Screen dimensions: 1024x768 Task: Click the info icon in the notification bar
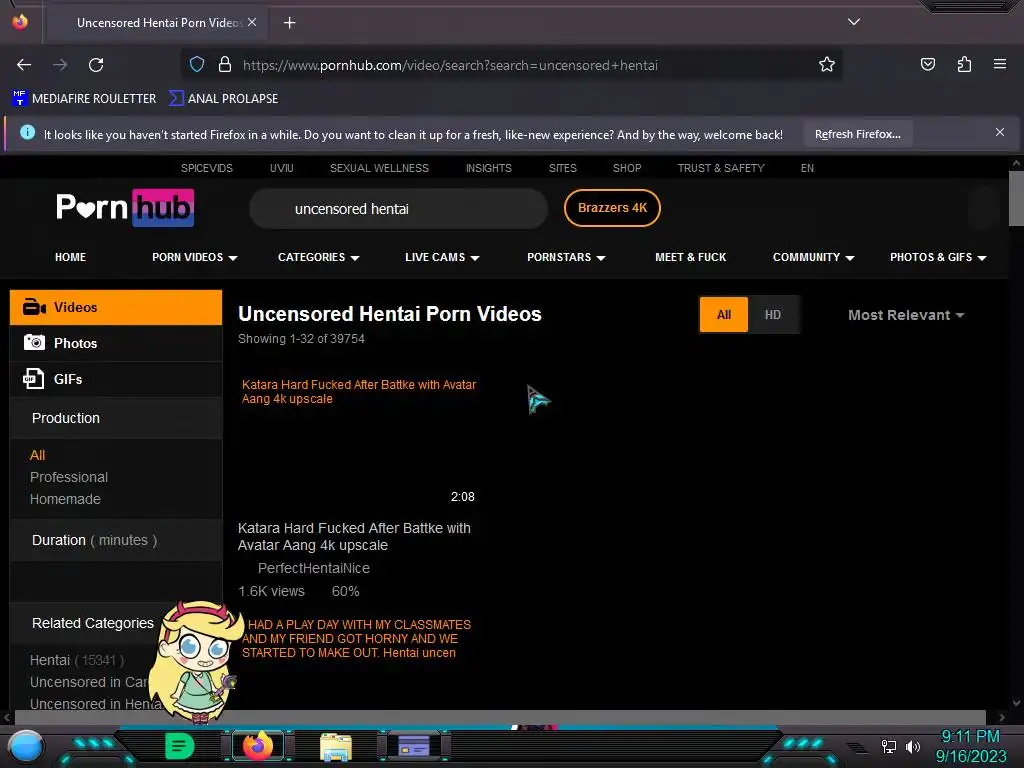[27, 133]
